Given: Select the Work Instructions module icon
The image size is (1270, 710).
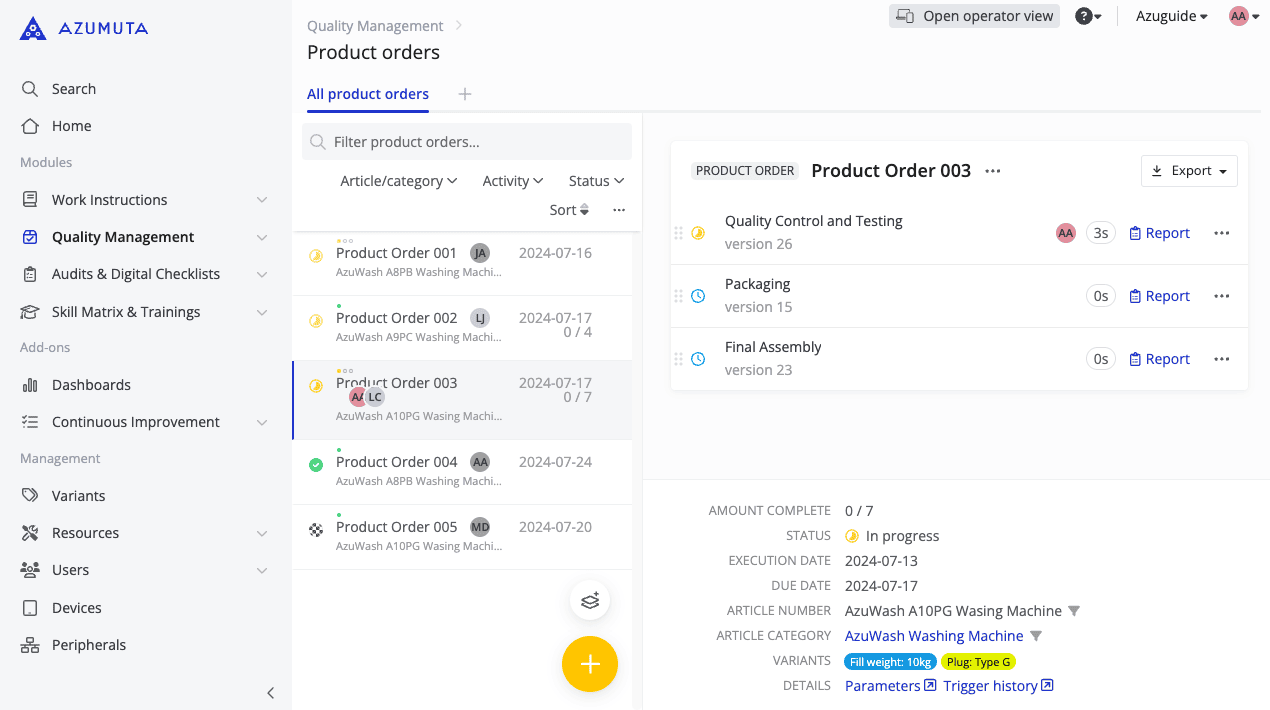Looking at the screenshot, I should [x=31, y=199].
